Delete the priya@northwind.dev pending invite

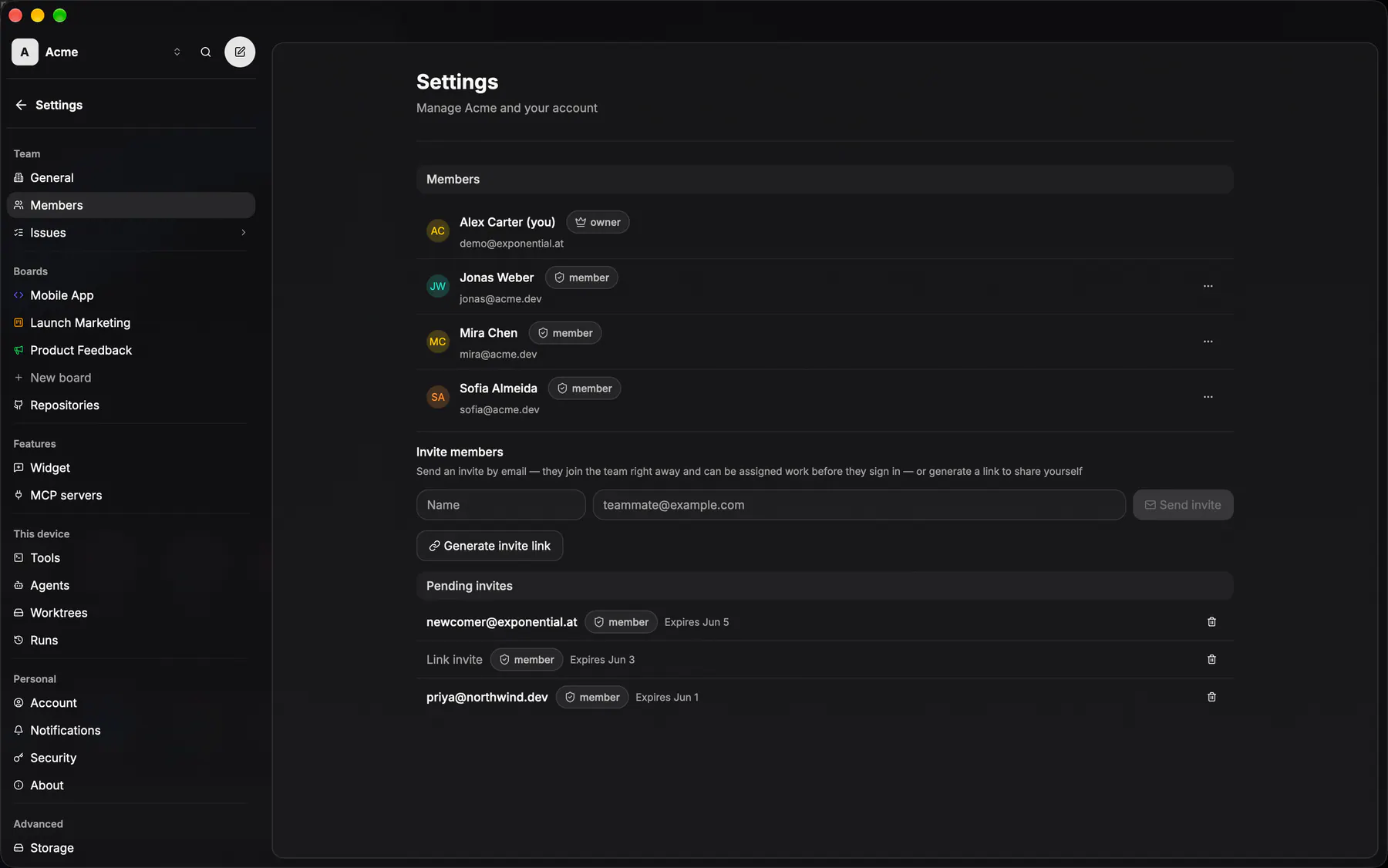coord(1211,697)
